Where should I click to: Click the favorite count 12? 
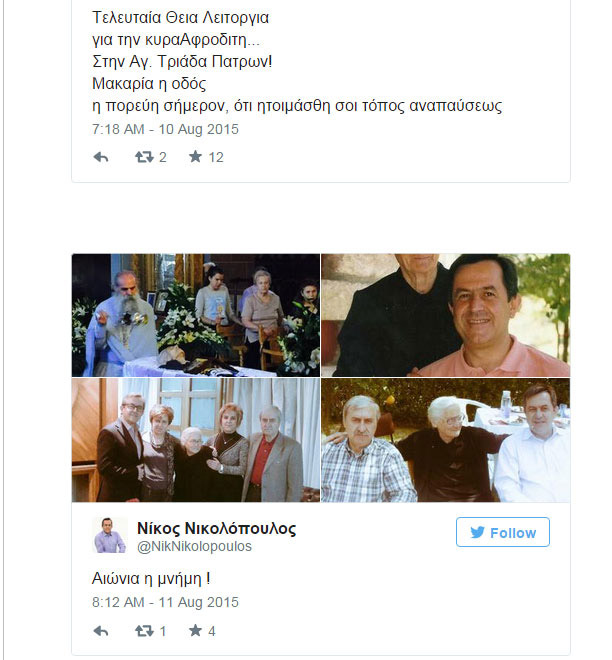216,157
